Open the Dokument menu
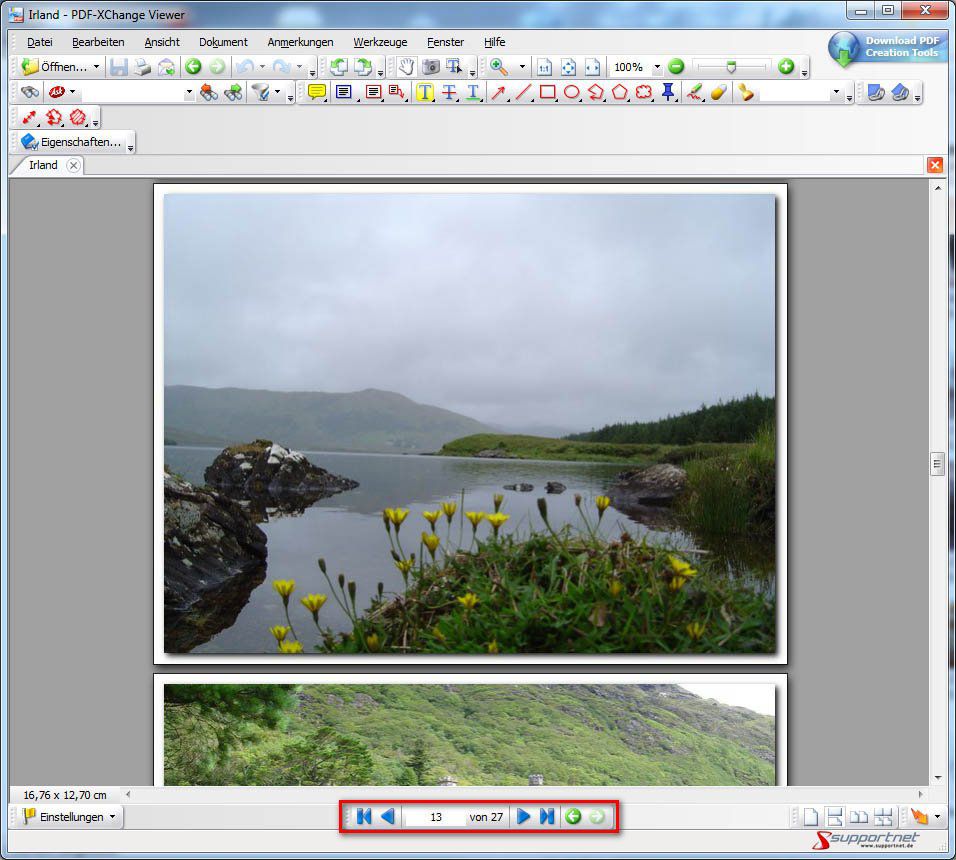 point(223,42)
